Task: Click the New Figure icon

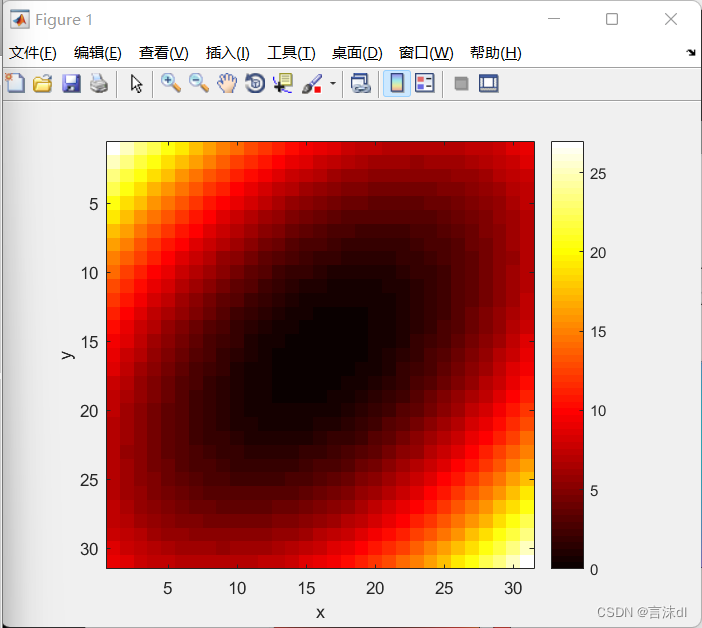Action: click(x=15, y=84)
